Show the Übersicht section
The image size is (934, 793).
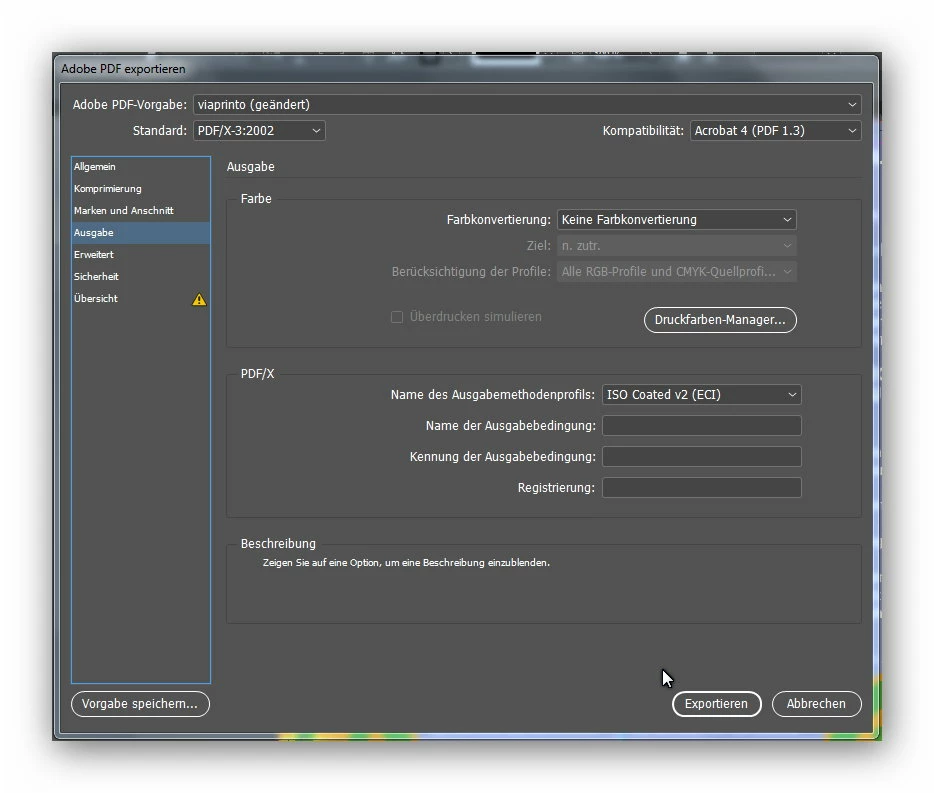(141, 299)
